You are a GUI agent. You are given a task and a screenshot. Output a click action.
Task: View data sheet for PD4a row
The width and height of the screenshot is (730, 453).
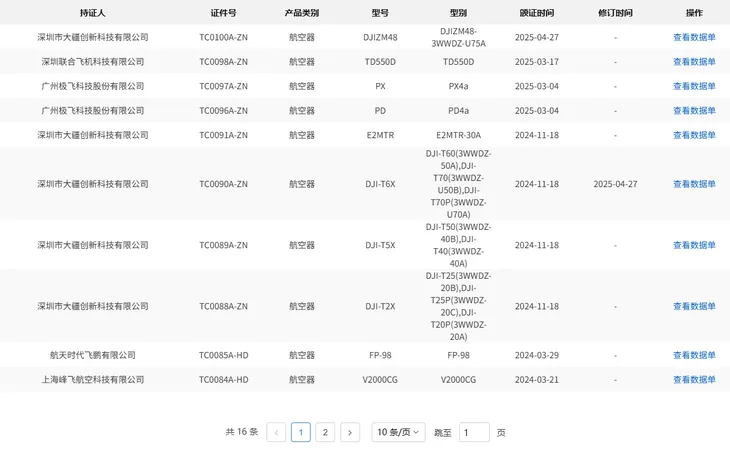694,110
